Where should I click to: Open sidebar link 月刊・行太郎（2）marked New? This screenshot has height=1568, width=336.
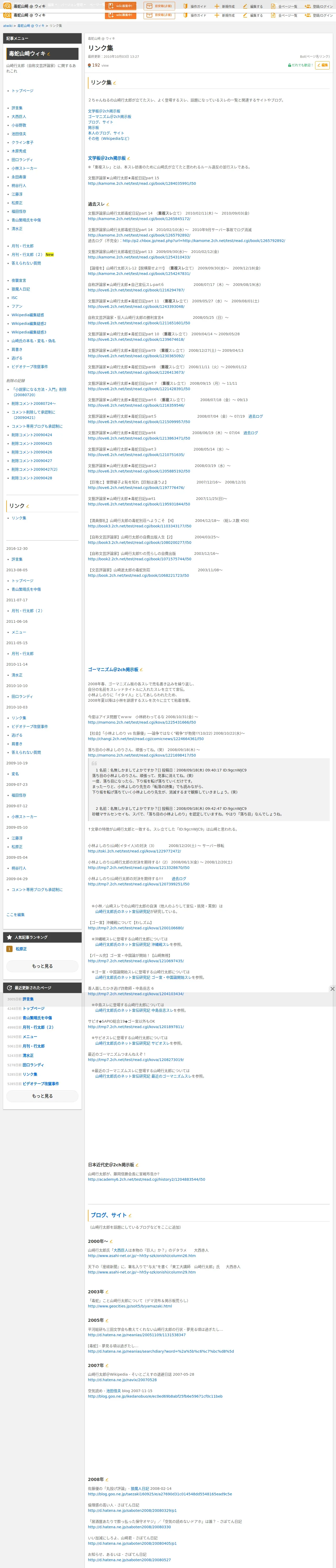[x=27, y=255]
